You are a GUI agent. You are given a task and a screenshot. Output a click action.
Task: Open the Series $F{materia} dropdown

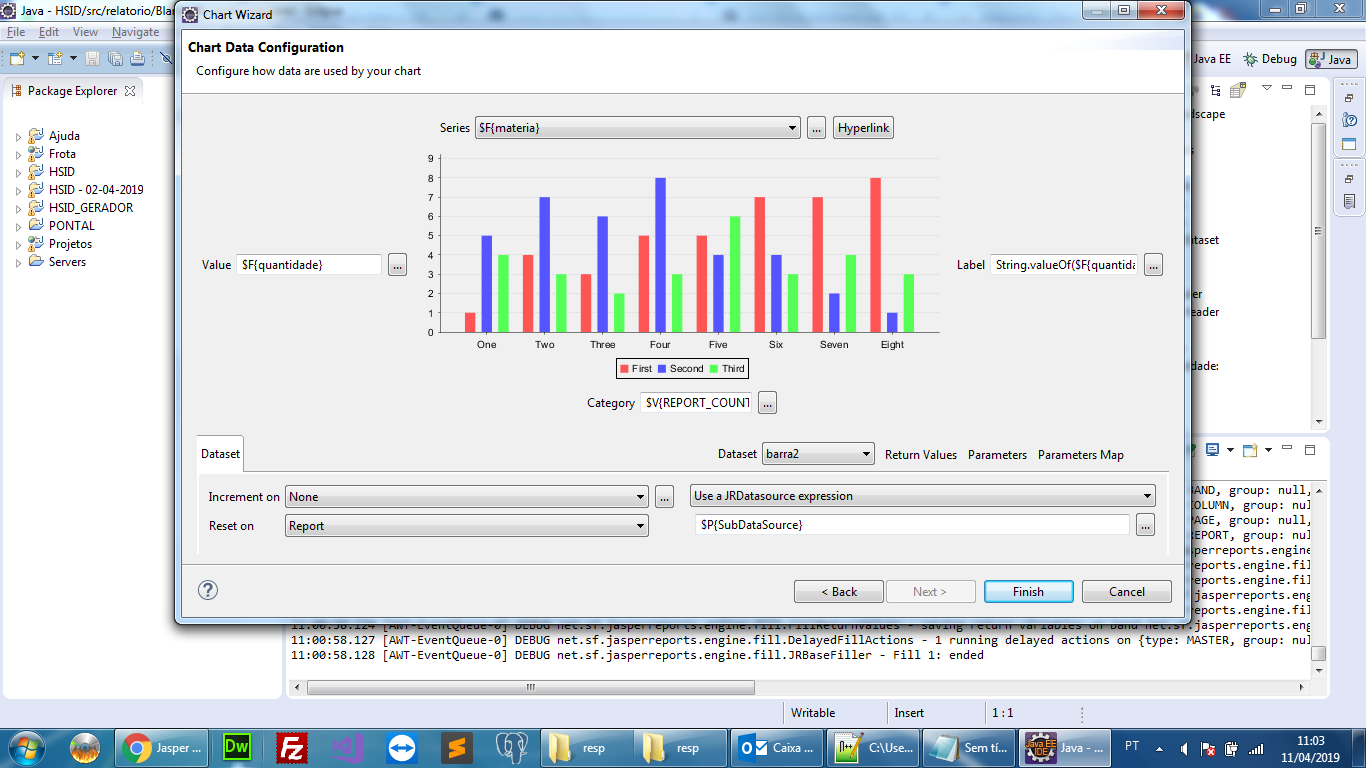pyautogui.click(x=638, y=128)
